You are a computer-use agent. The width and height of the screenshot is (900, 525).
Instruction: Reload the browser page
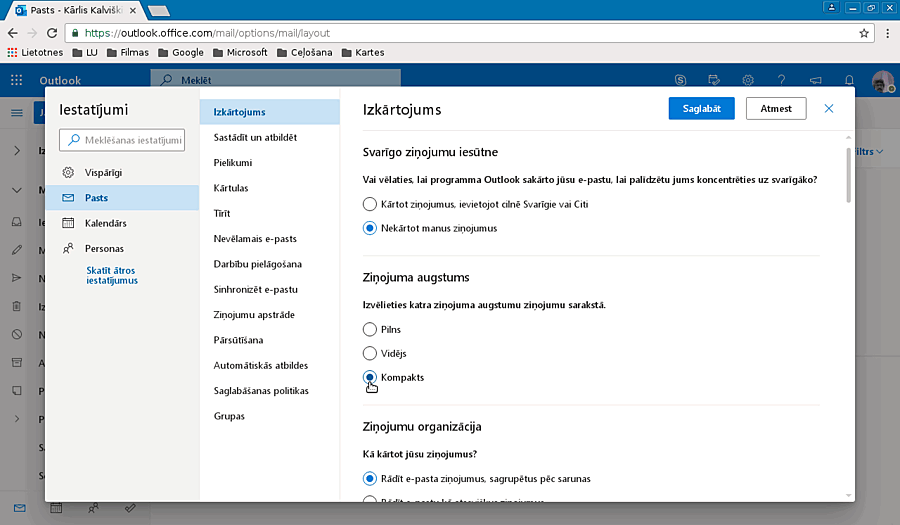pos(52,33)
